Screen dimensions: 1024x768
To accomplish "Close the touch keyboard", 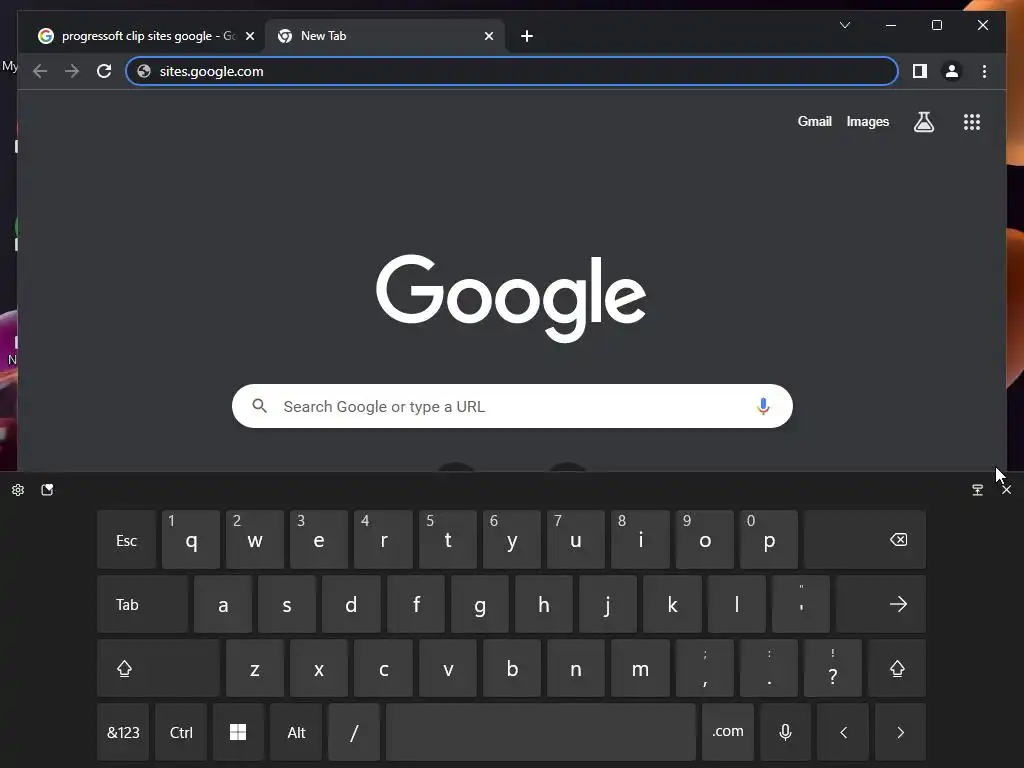I will [x=1006, y=490].
